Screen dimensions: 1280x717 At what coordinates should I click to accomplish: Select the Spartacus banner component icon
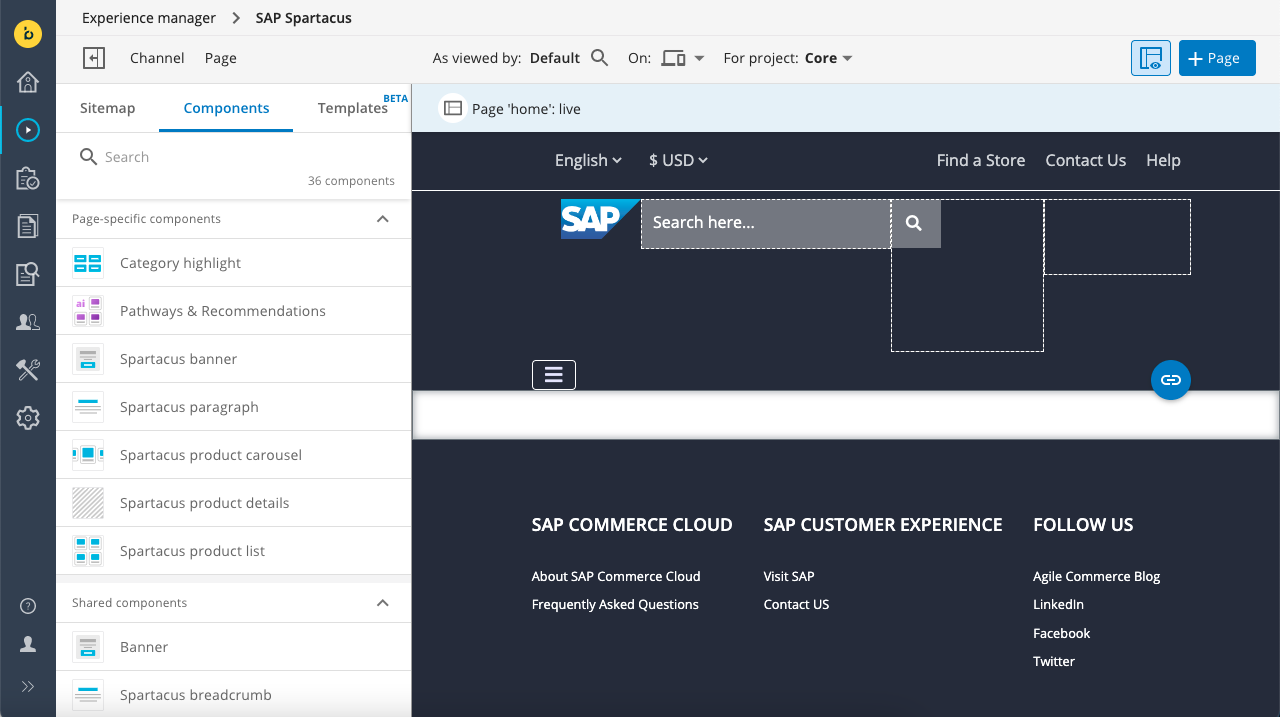pos(88,359)
